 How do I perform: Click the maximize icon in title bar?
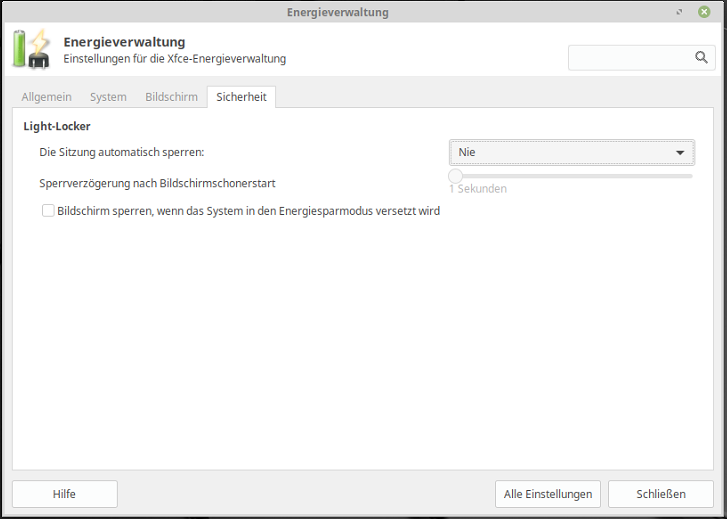(x=680, y=12)
